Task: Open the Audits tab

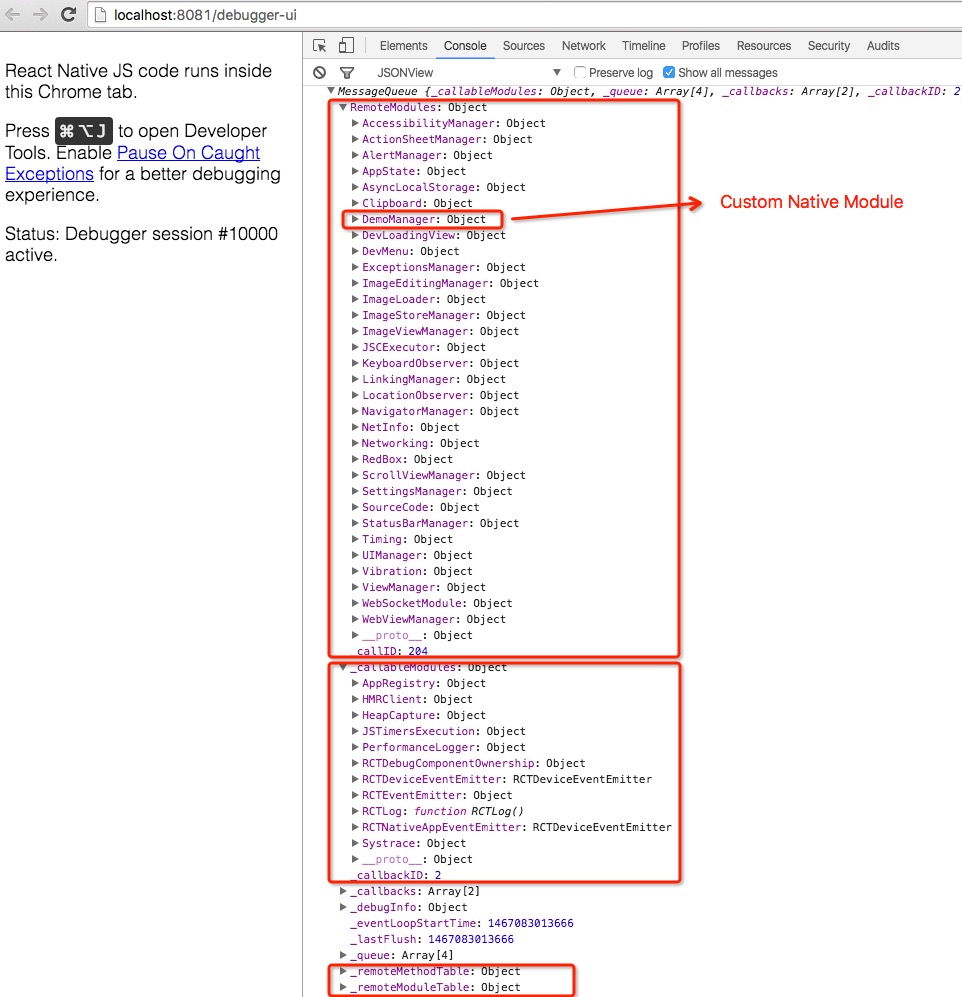Action: click(883, 46)
